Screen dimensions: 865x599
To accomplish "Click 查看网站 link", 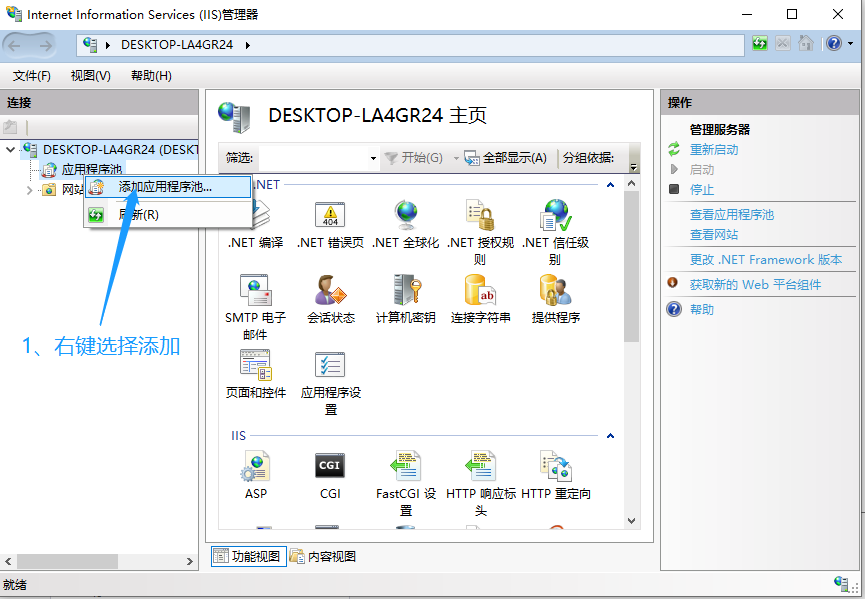I will click(x=714, y=234).
